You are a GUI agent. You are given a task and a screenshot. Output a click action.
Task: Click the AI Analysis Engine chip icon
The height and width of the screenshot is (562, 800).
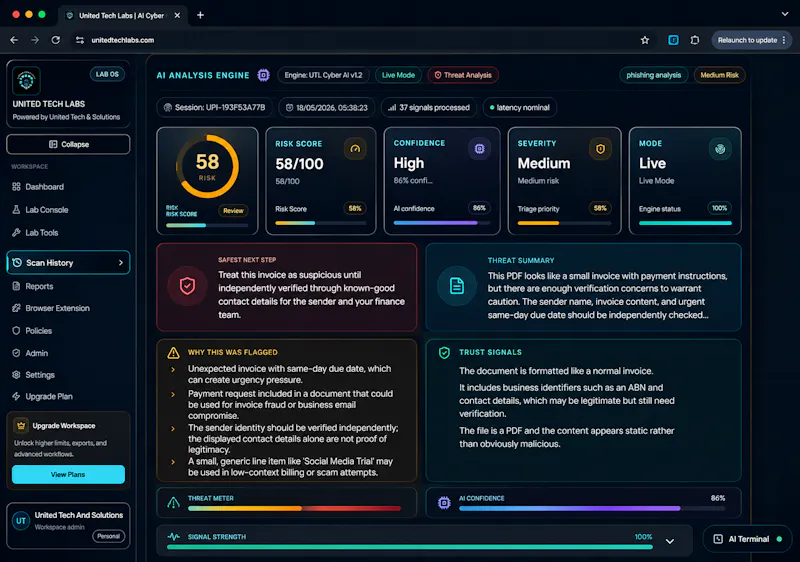pyautogui.click(x=263, y=75)
